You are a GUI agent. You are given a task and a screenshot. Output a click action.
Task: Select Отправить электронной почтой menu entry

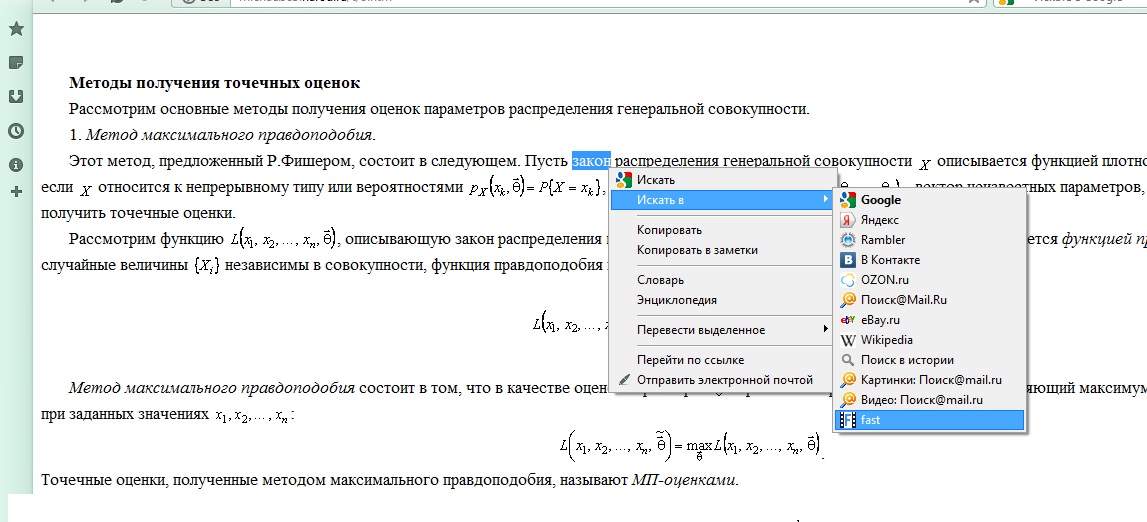coord(723,380)
